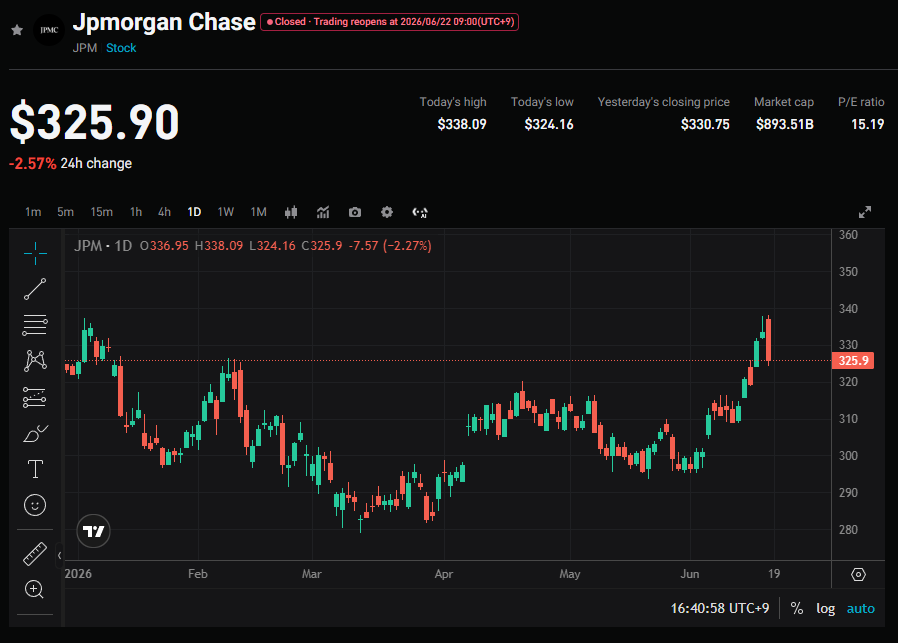The width and height of the screenshot is (898, 643).
Task: Click the Stock category link
Action: tap(121, 48)
